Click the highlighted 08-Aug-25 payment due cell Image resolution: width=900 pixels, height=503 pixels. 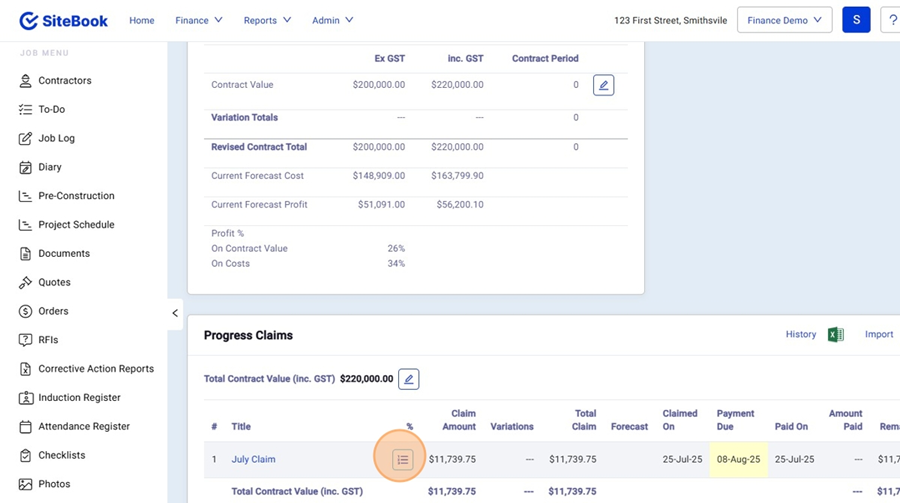pos(737,460)
